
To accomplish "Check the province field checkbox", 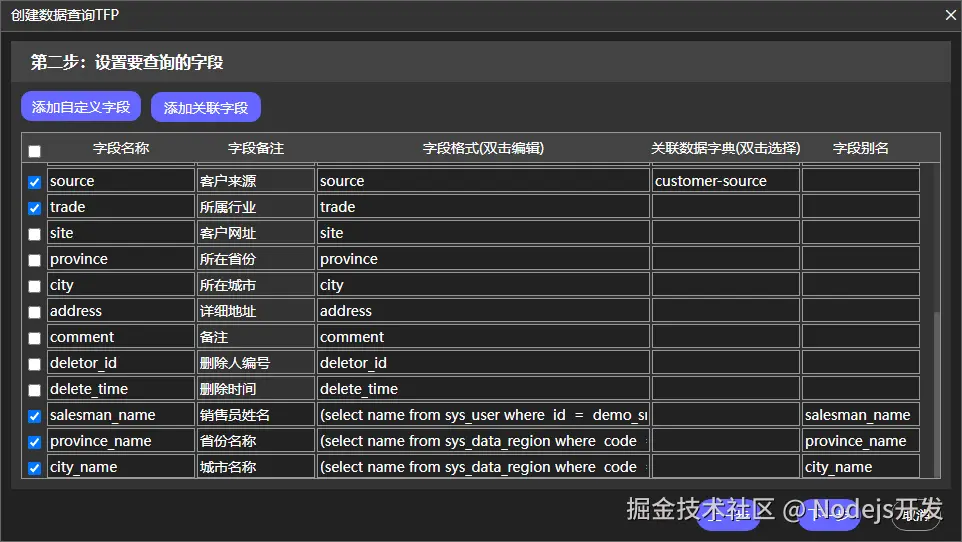I will pyautogui.click(x=34, y=260).
